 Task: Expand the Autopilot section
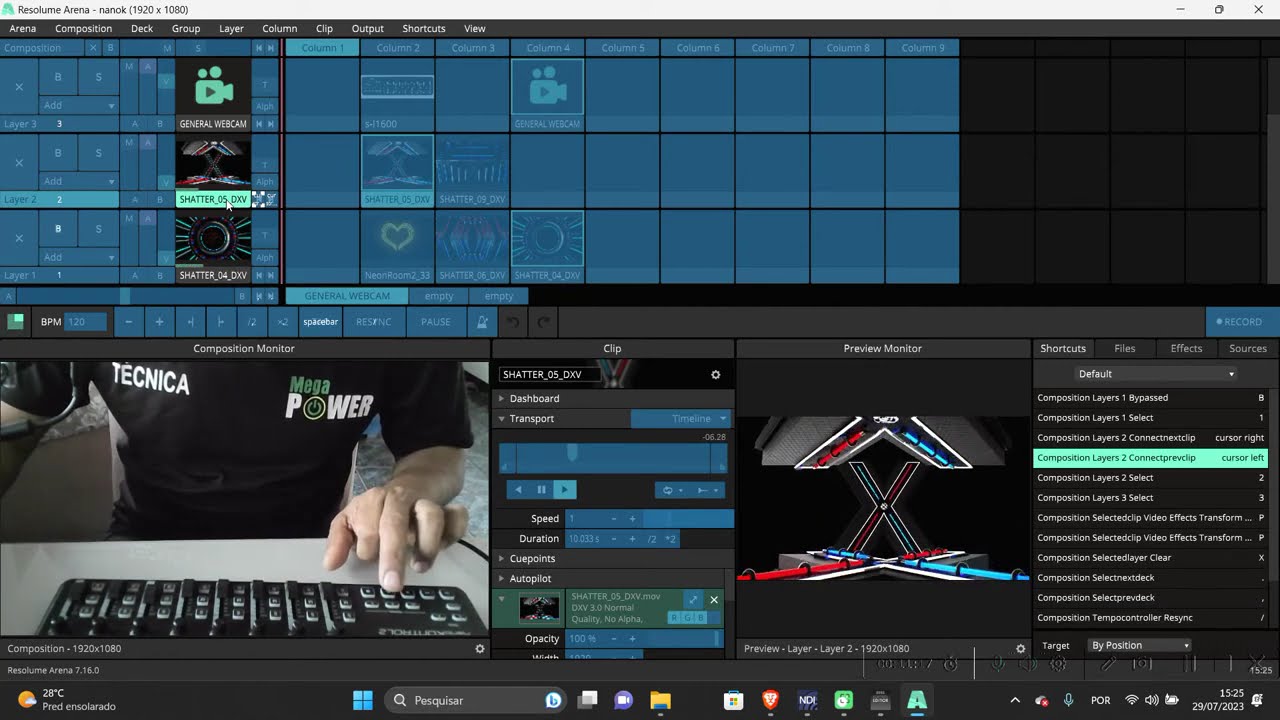[x=502, y=579]
